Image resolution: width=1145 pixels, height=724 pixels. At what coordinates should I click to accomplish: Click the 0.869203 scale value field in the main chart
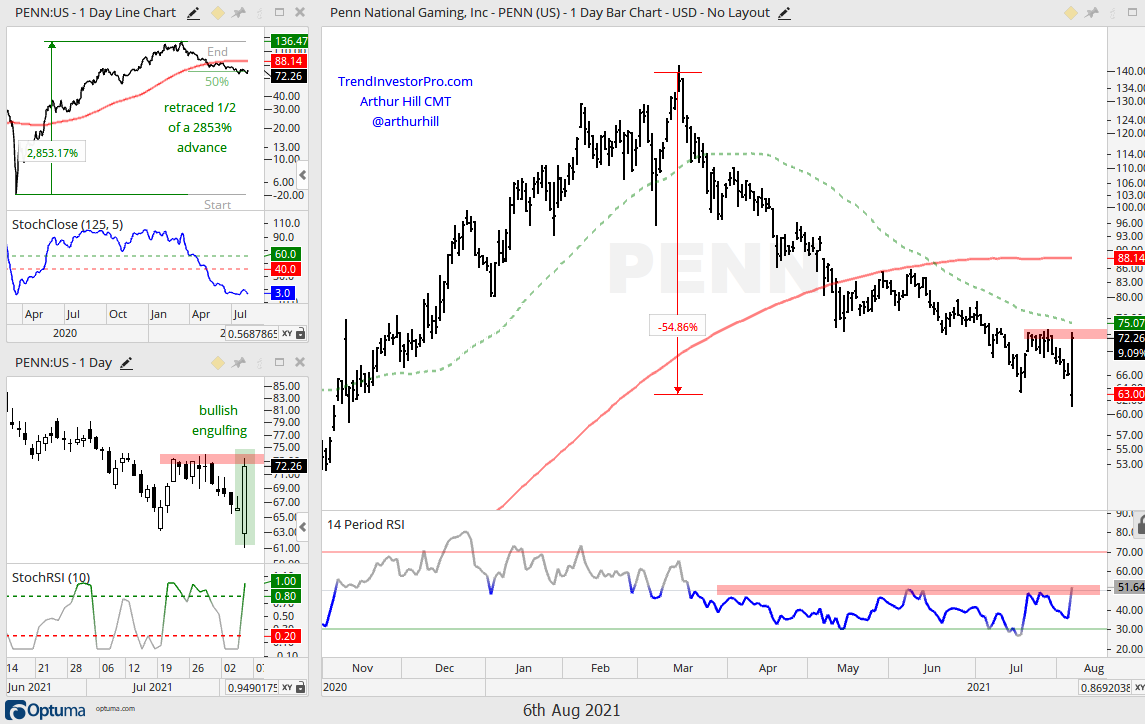pyautogui.click(x=1104, y=687)
